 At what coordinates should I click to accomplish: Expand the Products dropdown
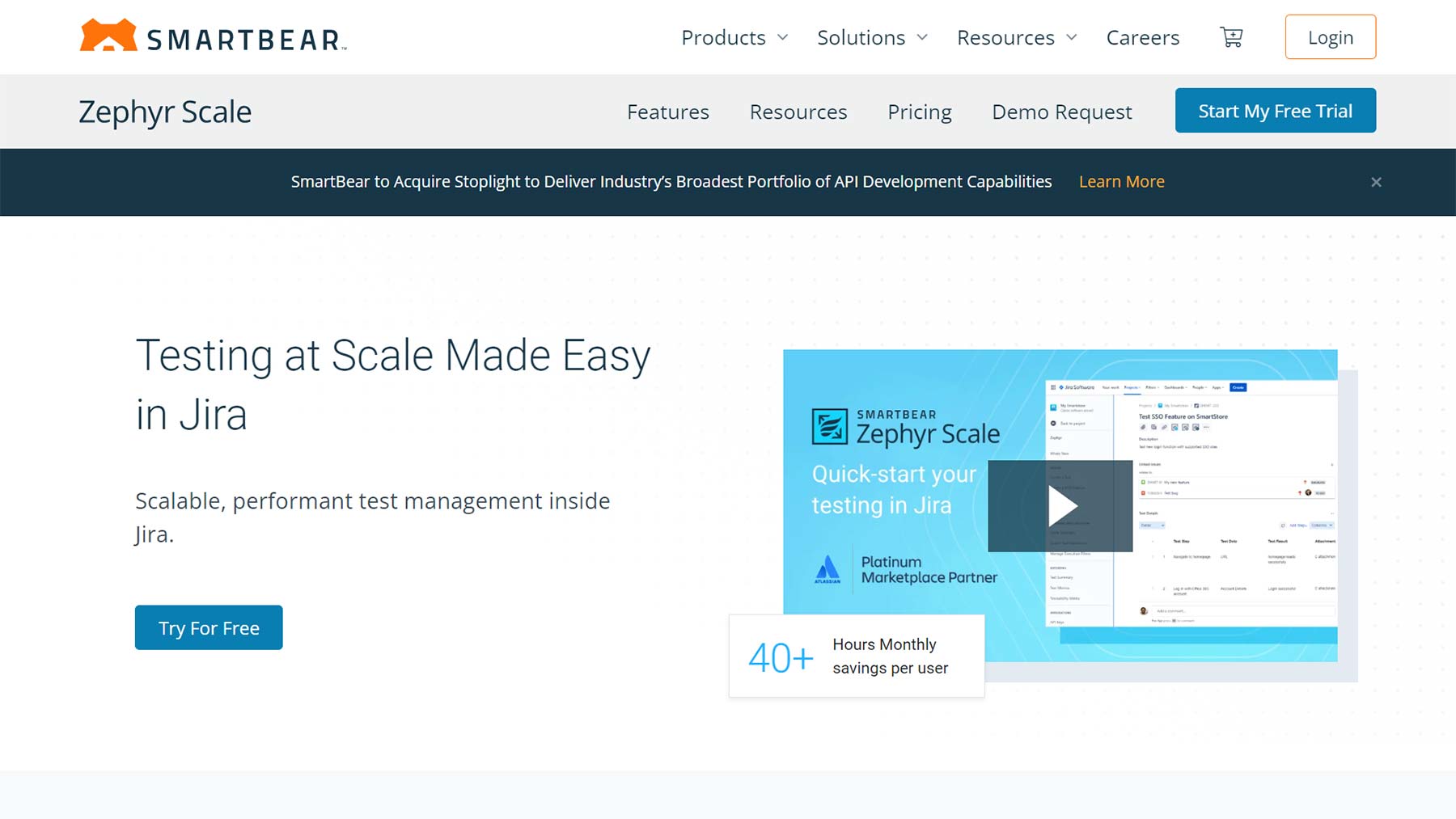pyautogui.click(x=734, y=37)
